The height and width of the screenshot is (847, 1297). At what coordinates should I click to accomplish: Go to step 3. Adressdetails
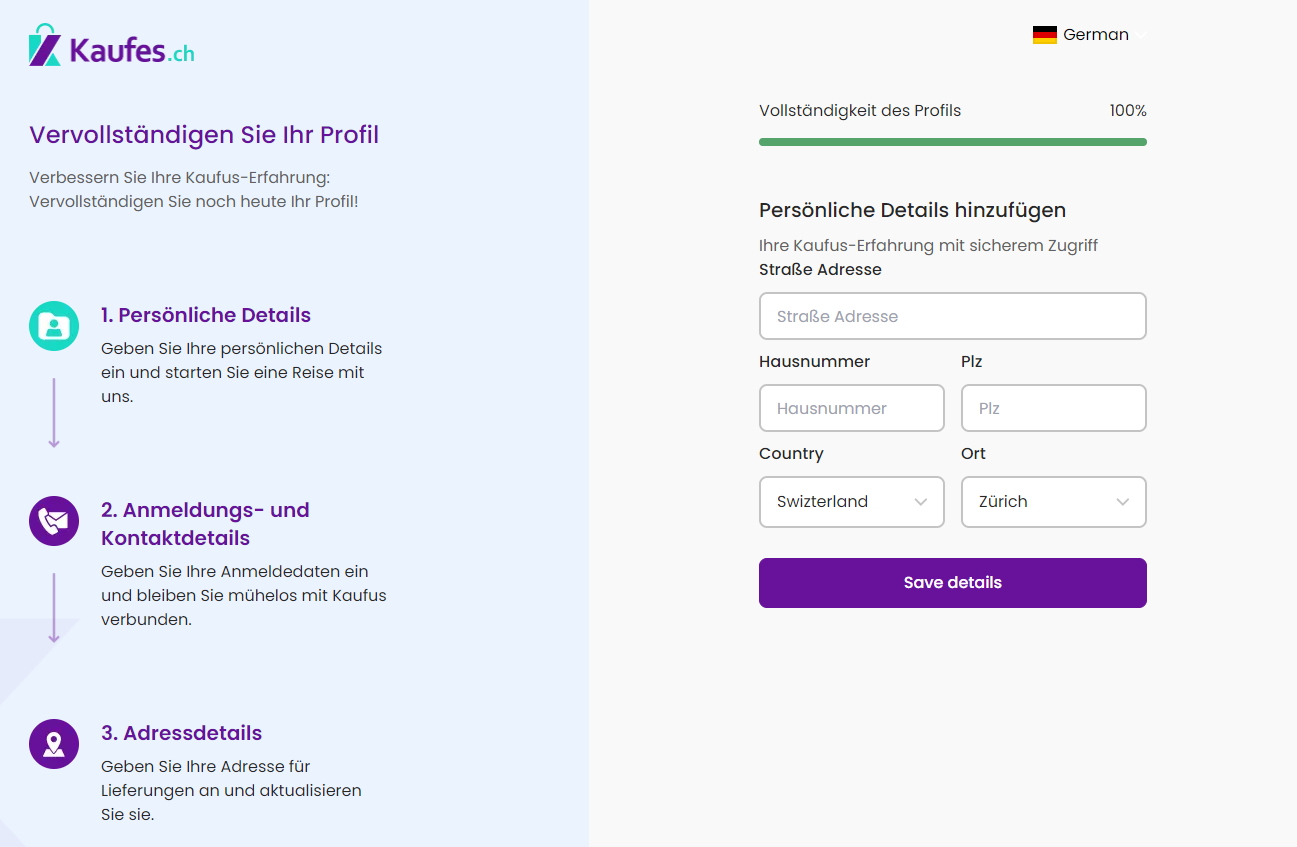(181, 733)
